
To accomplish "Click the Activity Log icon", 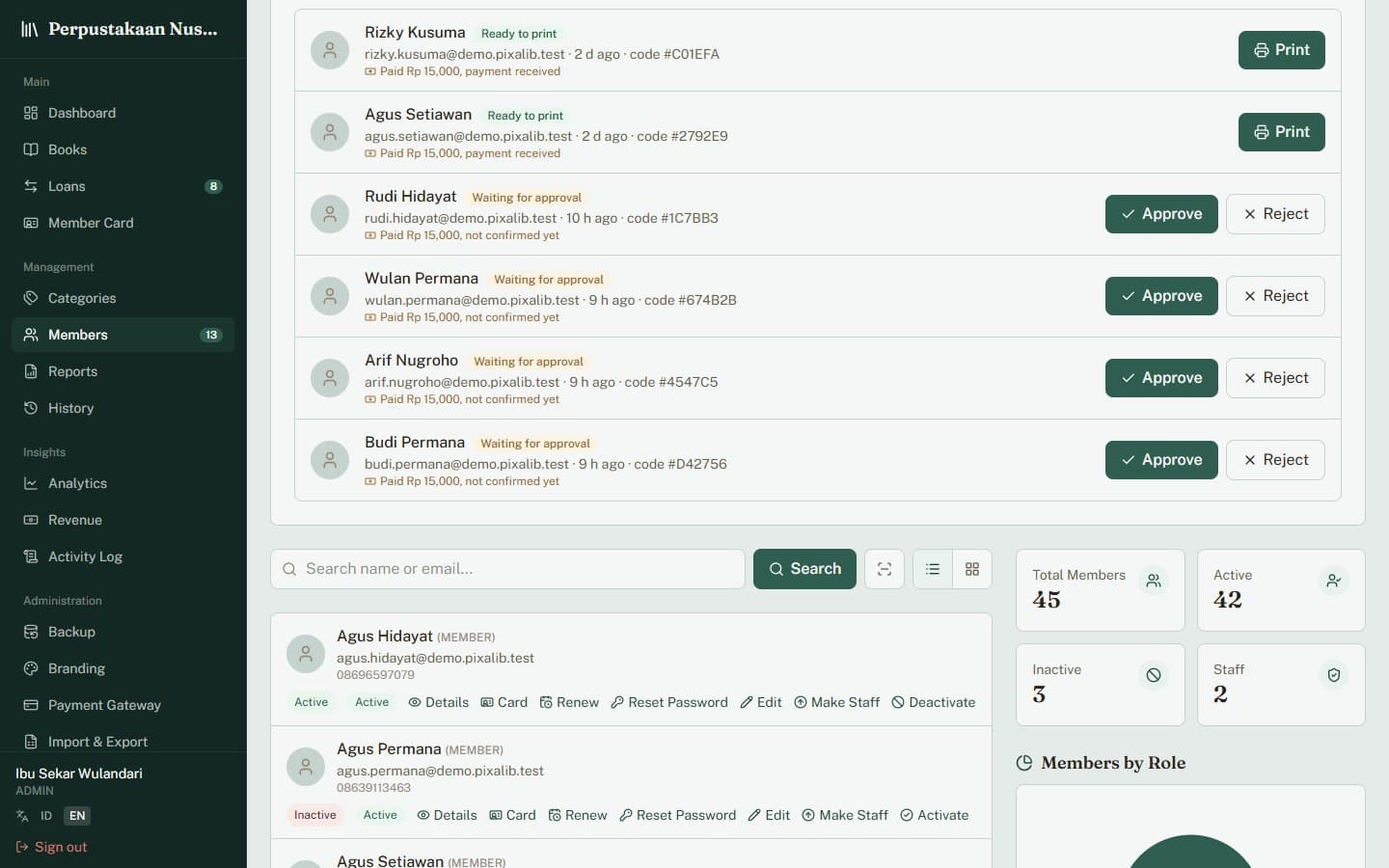I will point(31,556).
